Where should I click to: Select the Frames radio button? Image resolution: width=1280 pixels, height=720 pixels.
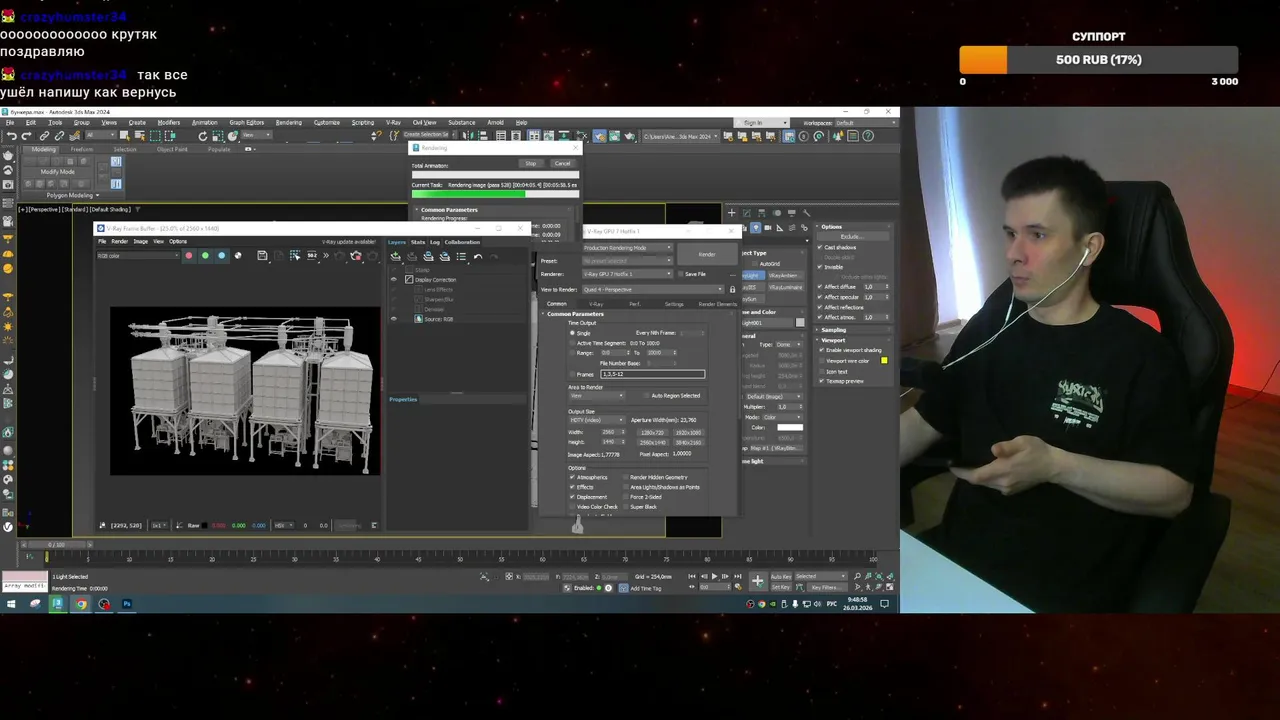(572, 374)
